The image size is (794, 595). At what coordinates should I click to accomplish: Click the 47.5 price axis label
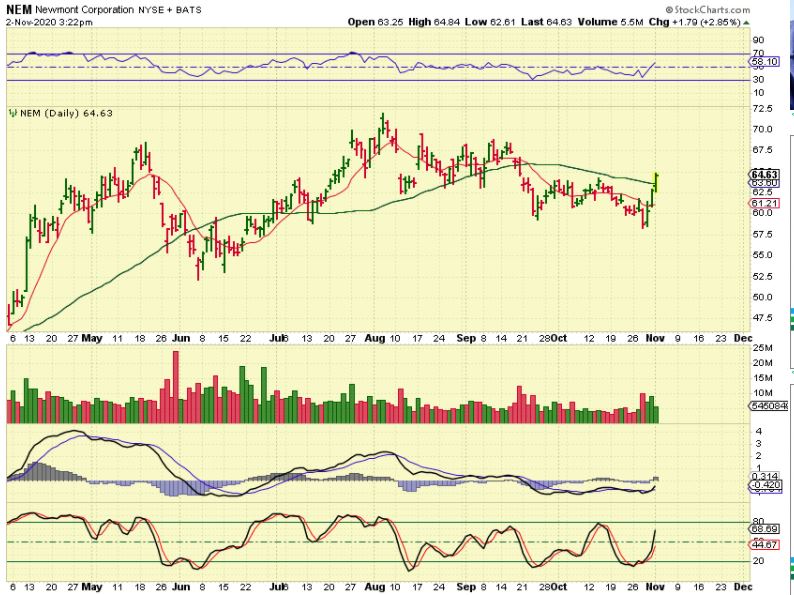(x=763, y=318)
